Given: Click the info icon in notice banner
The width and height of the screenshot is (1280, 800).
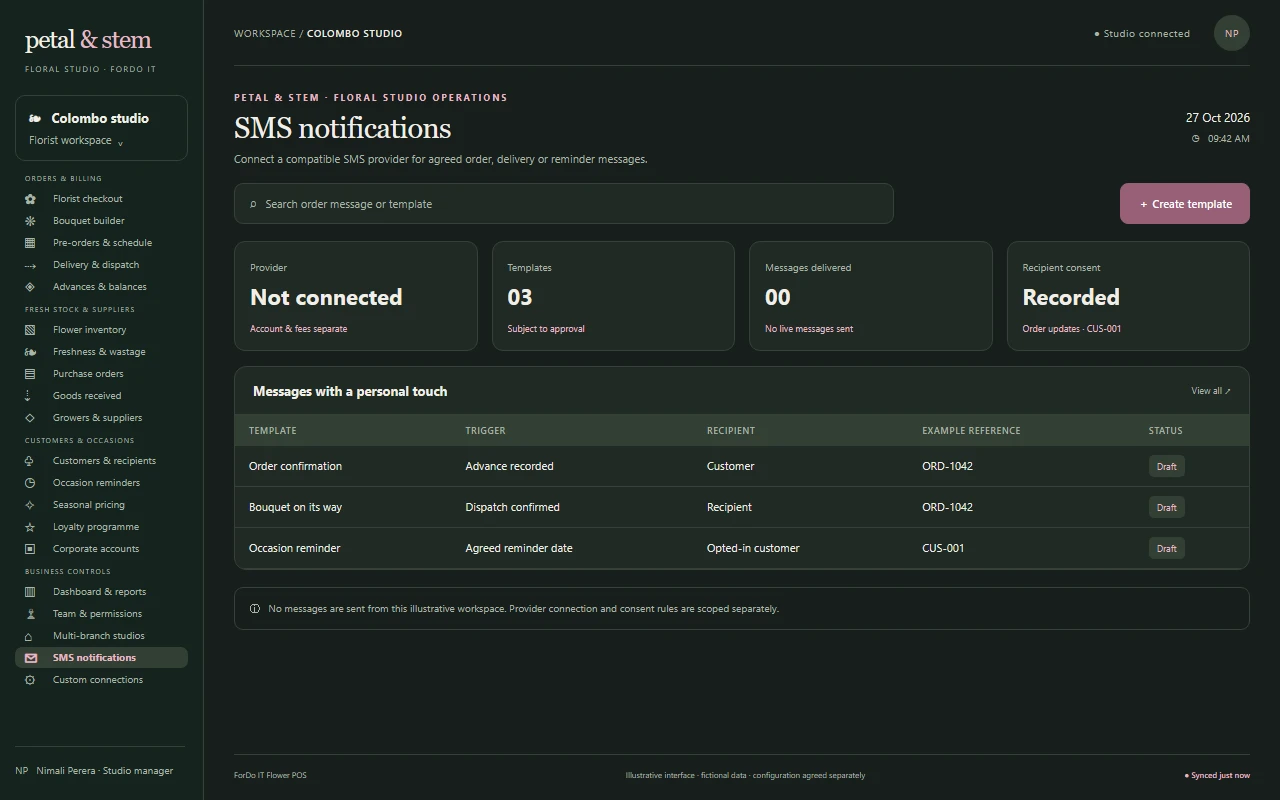Looking at the screenshot, I should (x=255, y=609).
